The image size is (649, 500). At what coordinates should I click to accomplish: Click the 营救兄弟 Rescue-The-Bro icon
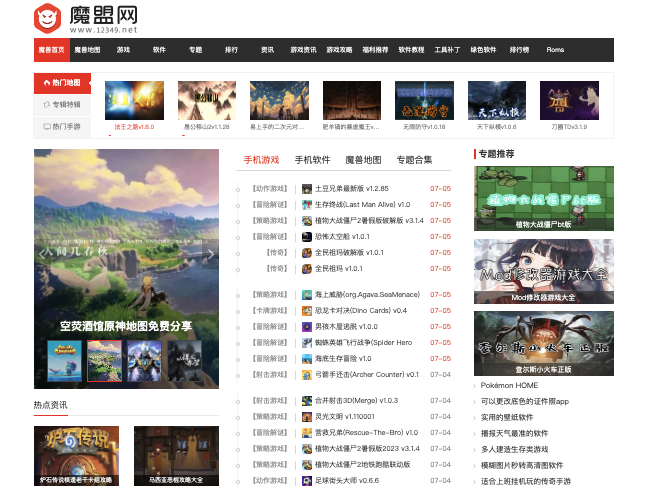coord(307,433)
